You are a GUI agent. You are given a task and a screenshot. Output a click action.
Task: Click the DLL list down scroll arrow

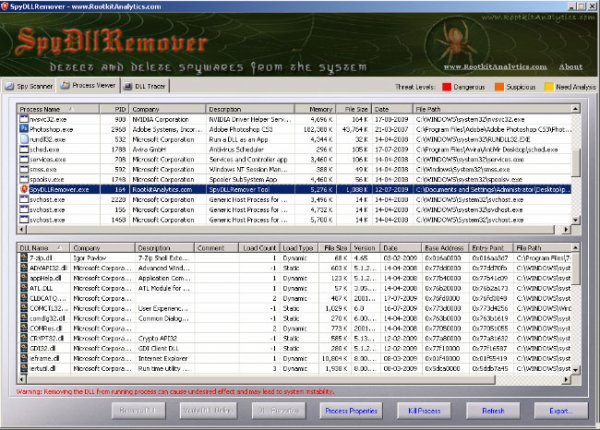tap(576, 370)
